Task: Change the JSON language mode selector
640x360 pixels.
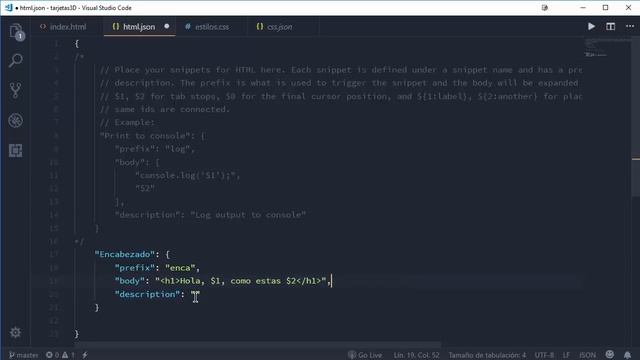Action: [587, 355]
